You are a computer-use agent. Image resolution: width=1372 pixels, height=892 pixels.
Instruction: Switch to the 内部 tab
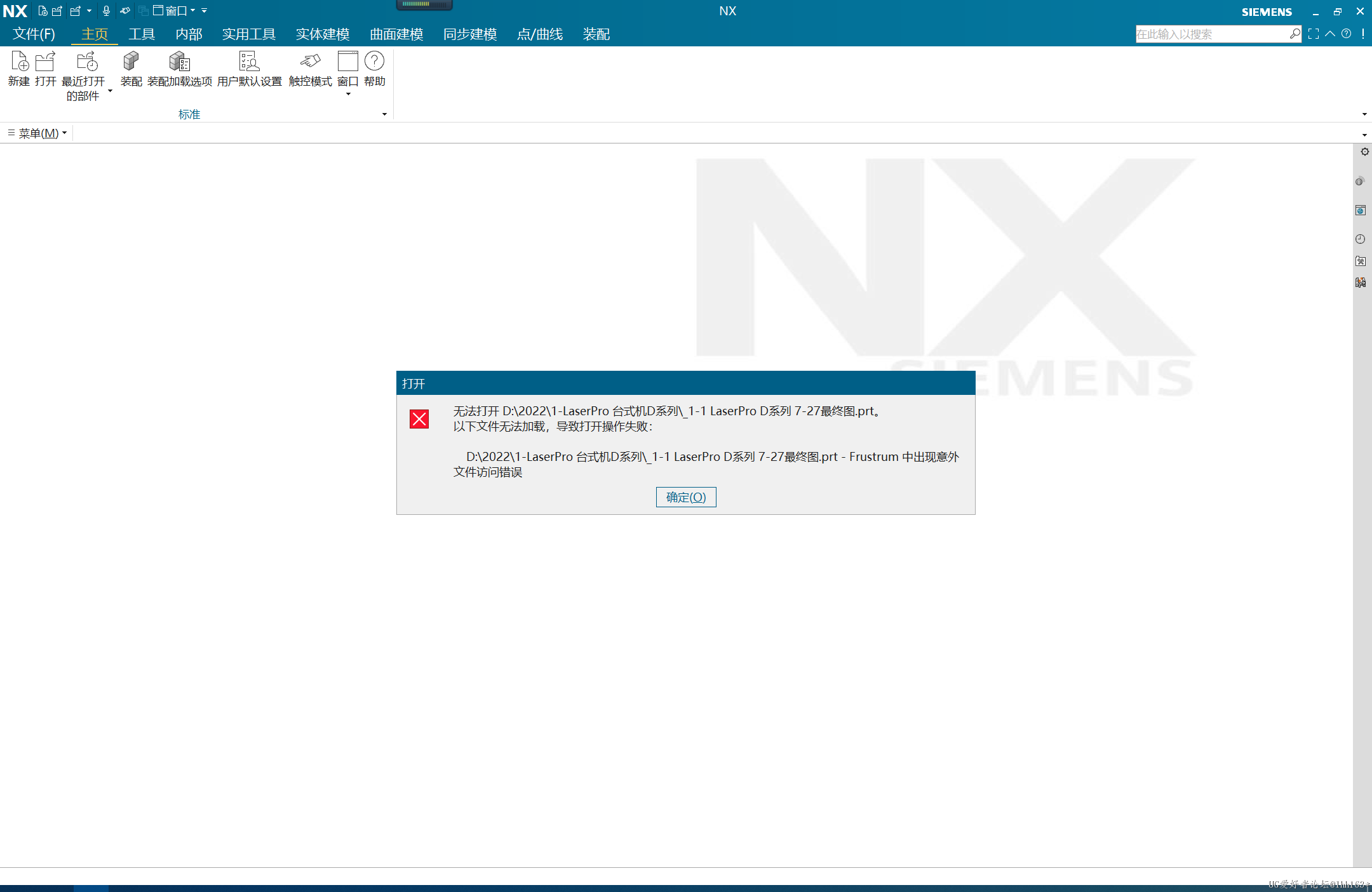point(189,34)
